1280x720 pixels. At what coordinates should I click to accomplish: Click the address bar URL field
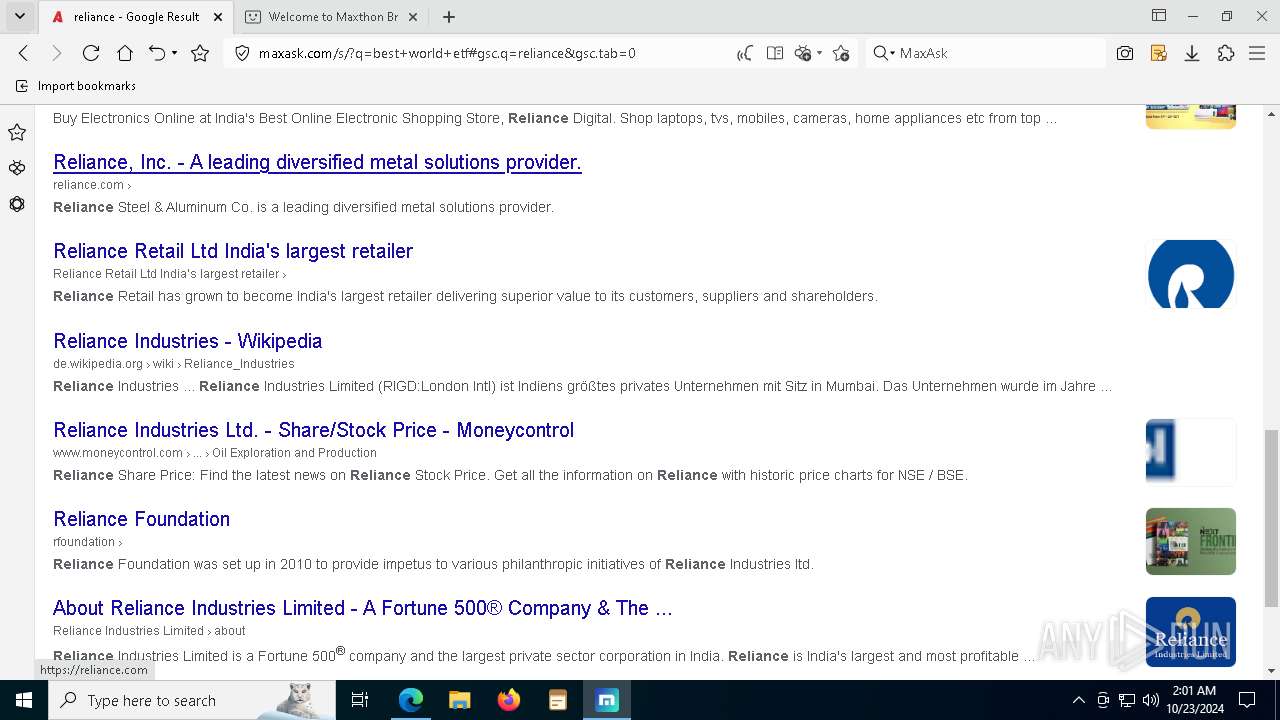click(490, 53)
